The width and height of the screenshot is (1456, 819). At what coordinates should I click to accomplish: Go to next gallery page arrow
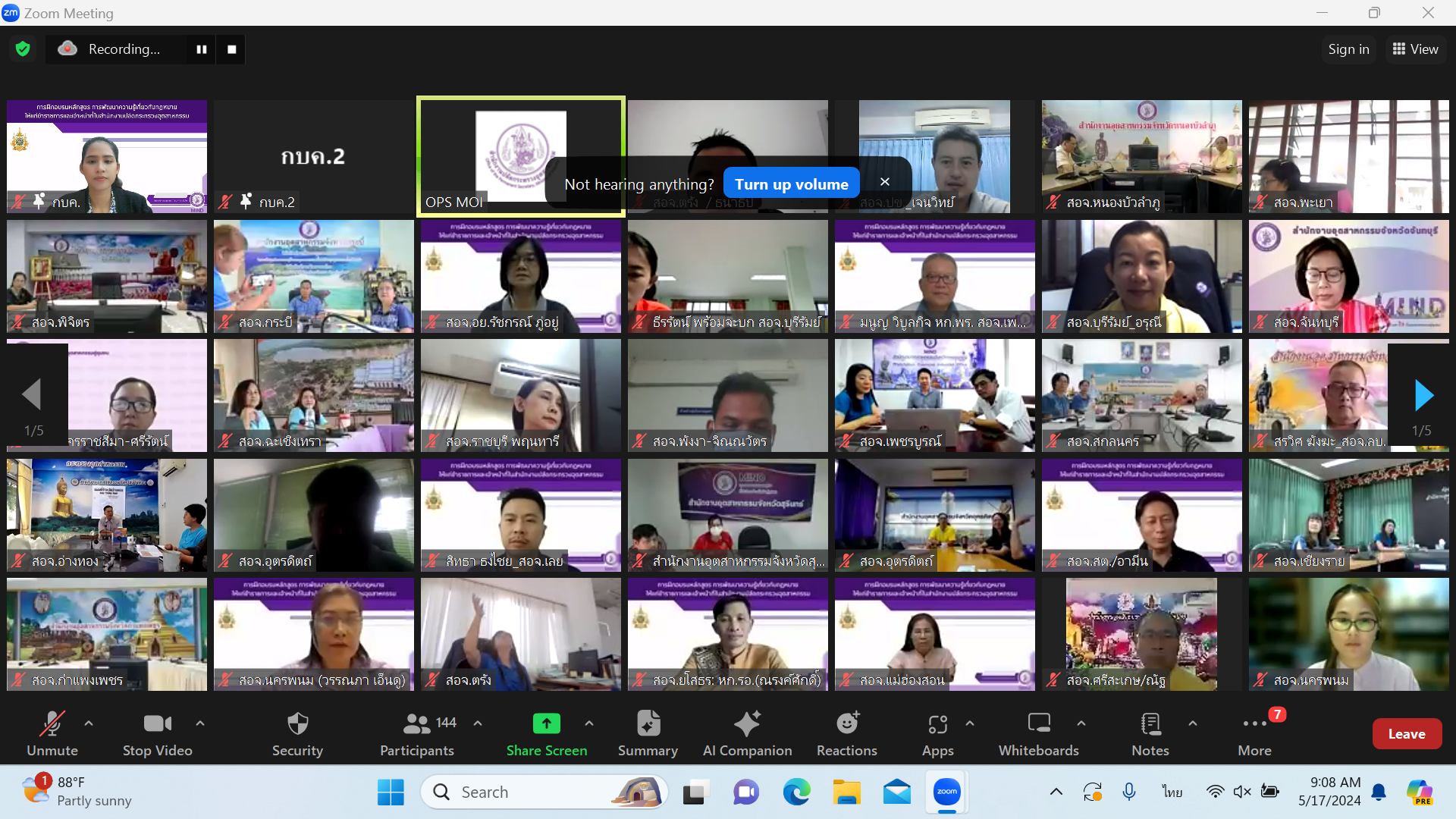(1423, 395)
